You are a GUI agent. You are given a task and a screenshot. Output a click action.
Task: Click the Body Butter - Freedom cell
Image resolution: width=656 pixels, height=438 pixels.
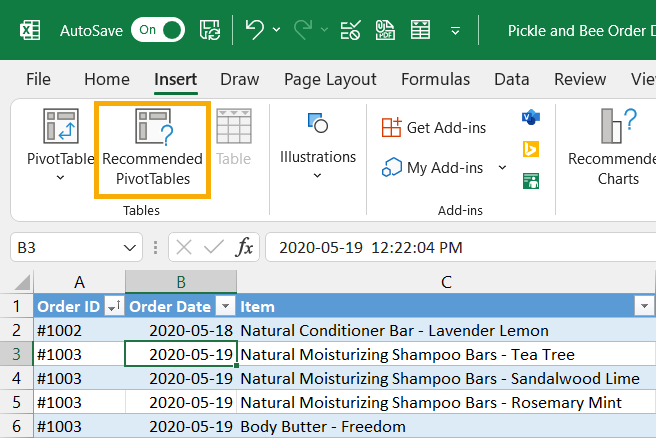tap(446, 426)
